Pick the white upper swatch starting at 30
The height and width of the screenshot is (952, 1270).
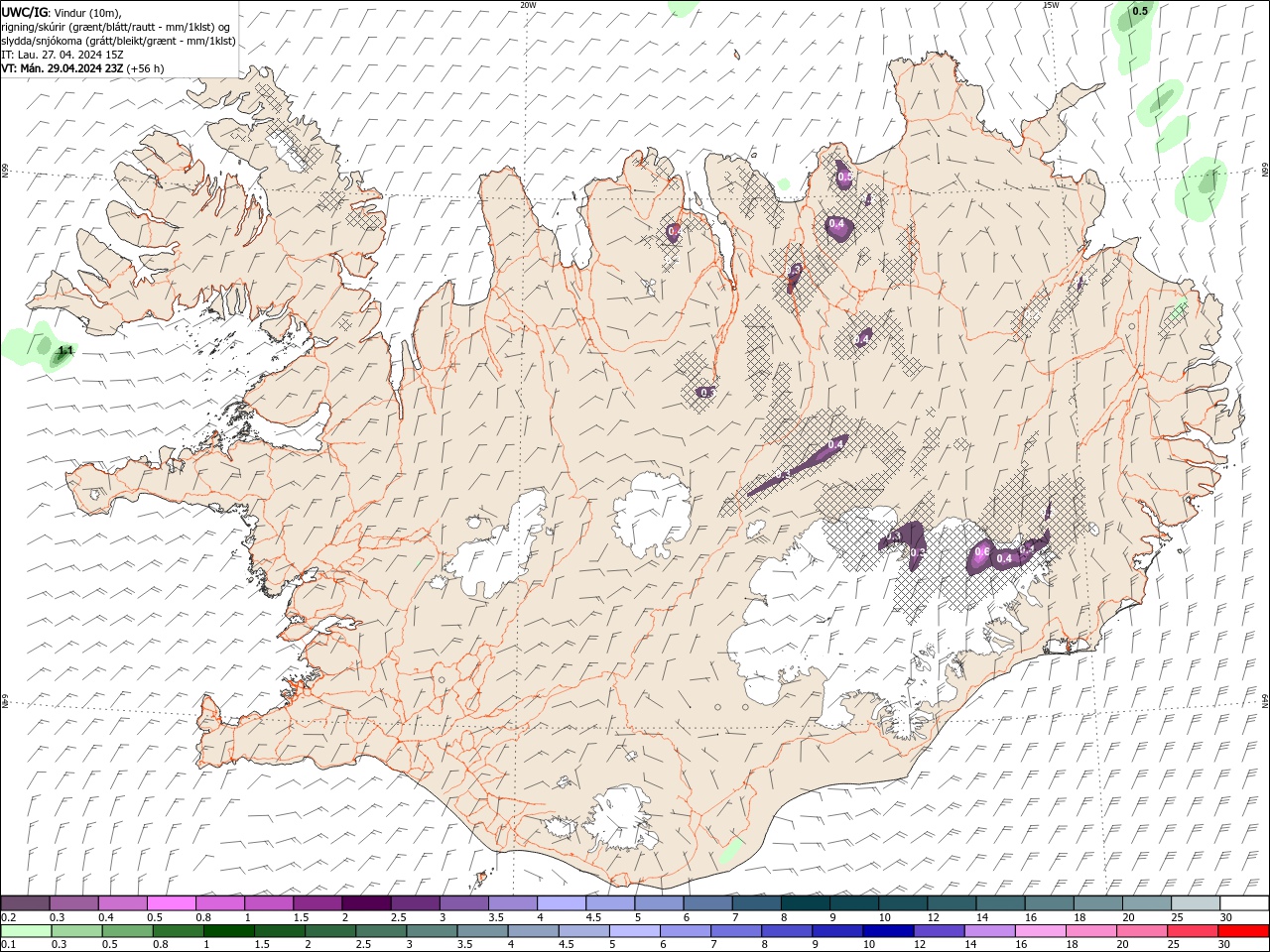(x=1244, y=903)
